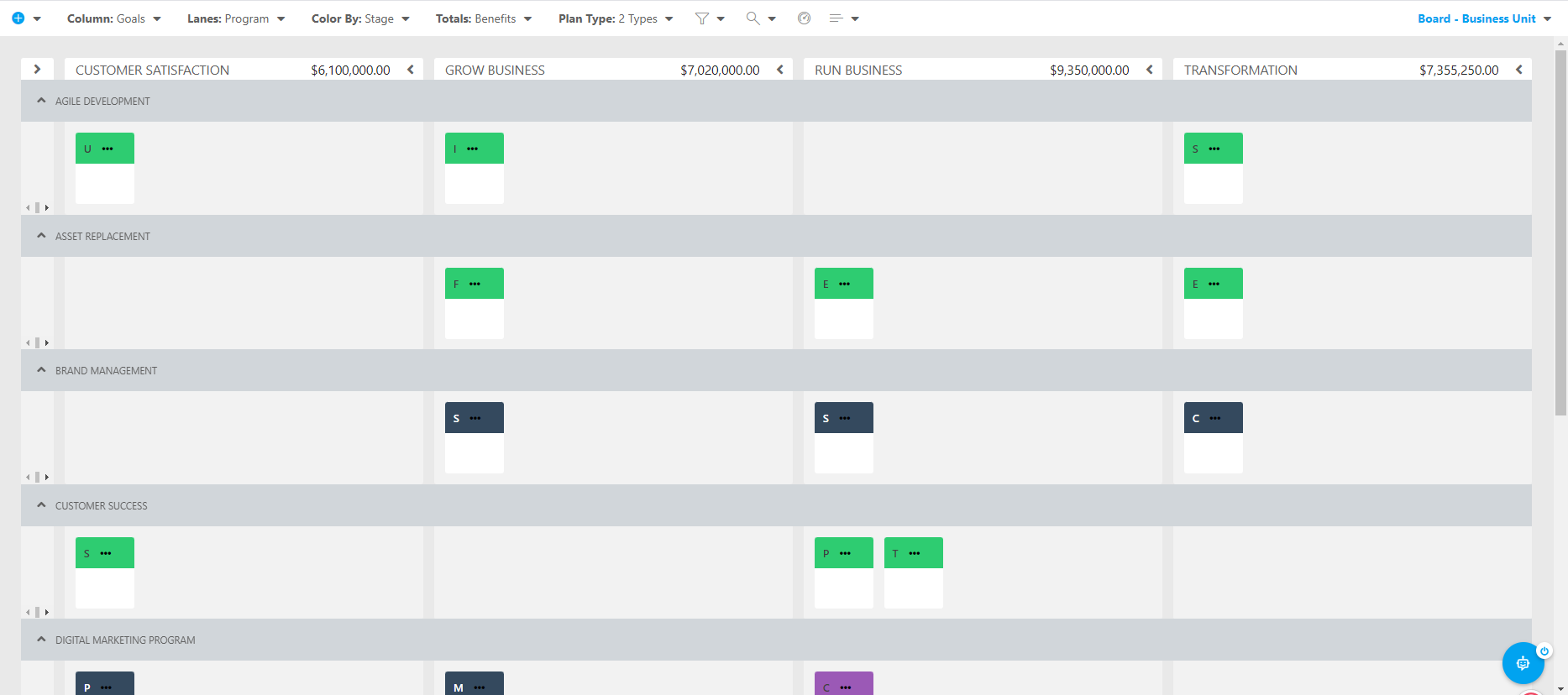
Task: Click the power badge on assistant button
Action: coord(1544,651)
